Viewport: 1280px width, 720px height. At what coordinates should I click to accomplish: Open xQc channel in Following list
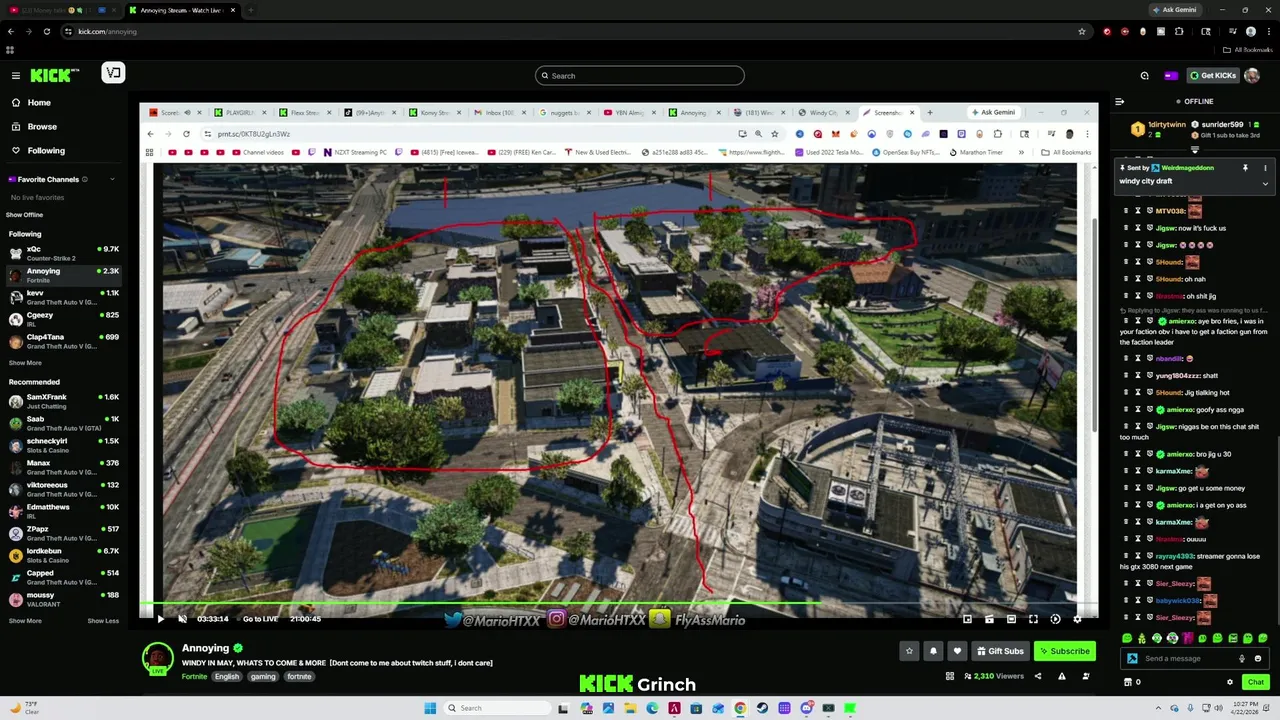point(64,253)
